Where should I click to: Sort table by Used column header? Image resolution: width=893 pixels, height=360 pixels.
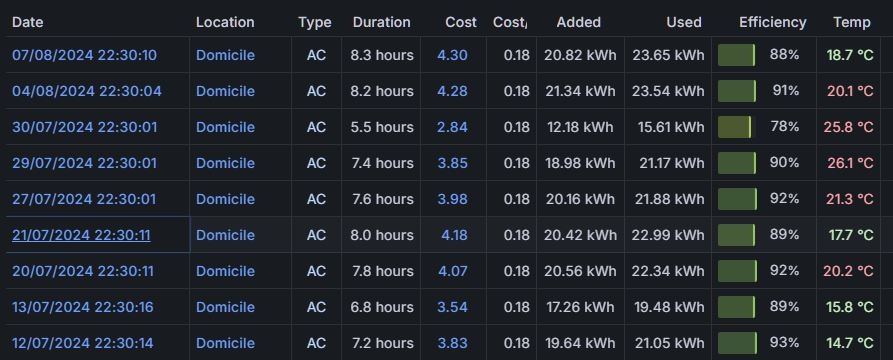(684, 22)
